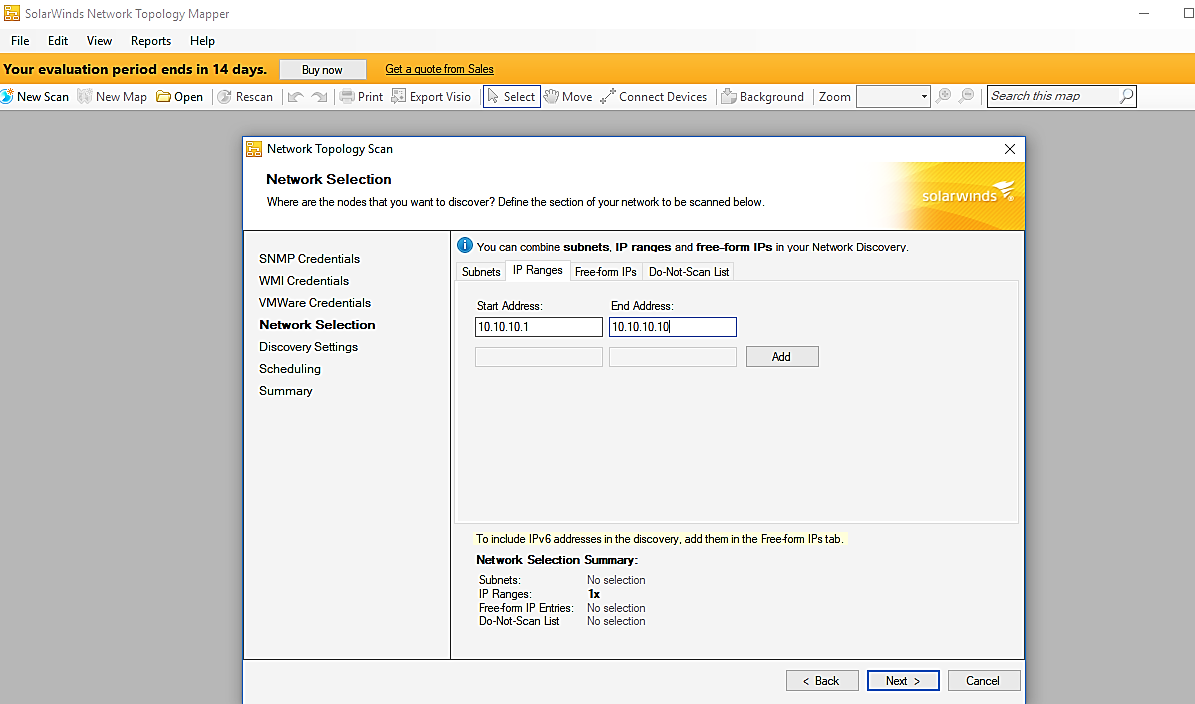This screenshot has height=704, width=1195.
Task: Click the IP Ranges '1x' summary value
Action: click(x=594, y=594)
